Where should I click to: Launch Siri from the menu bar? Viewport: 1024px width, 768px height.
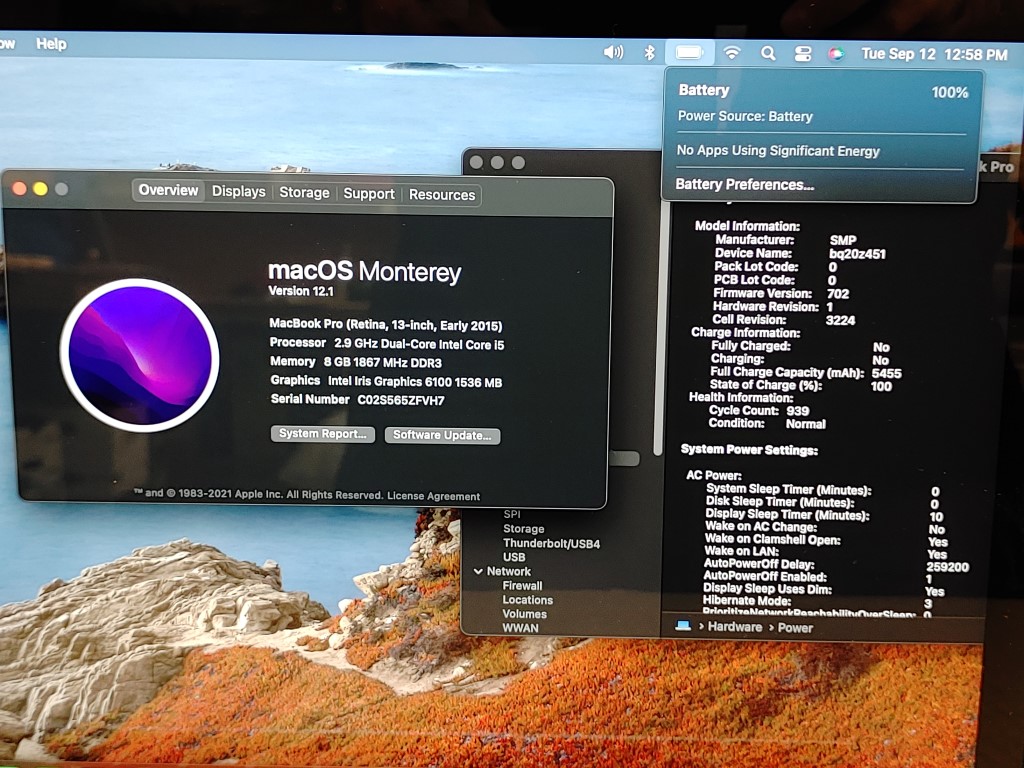[836, 54]
